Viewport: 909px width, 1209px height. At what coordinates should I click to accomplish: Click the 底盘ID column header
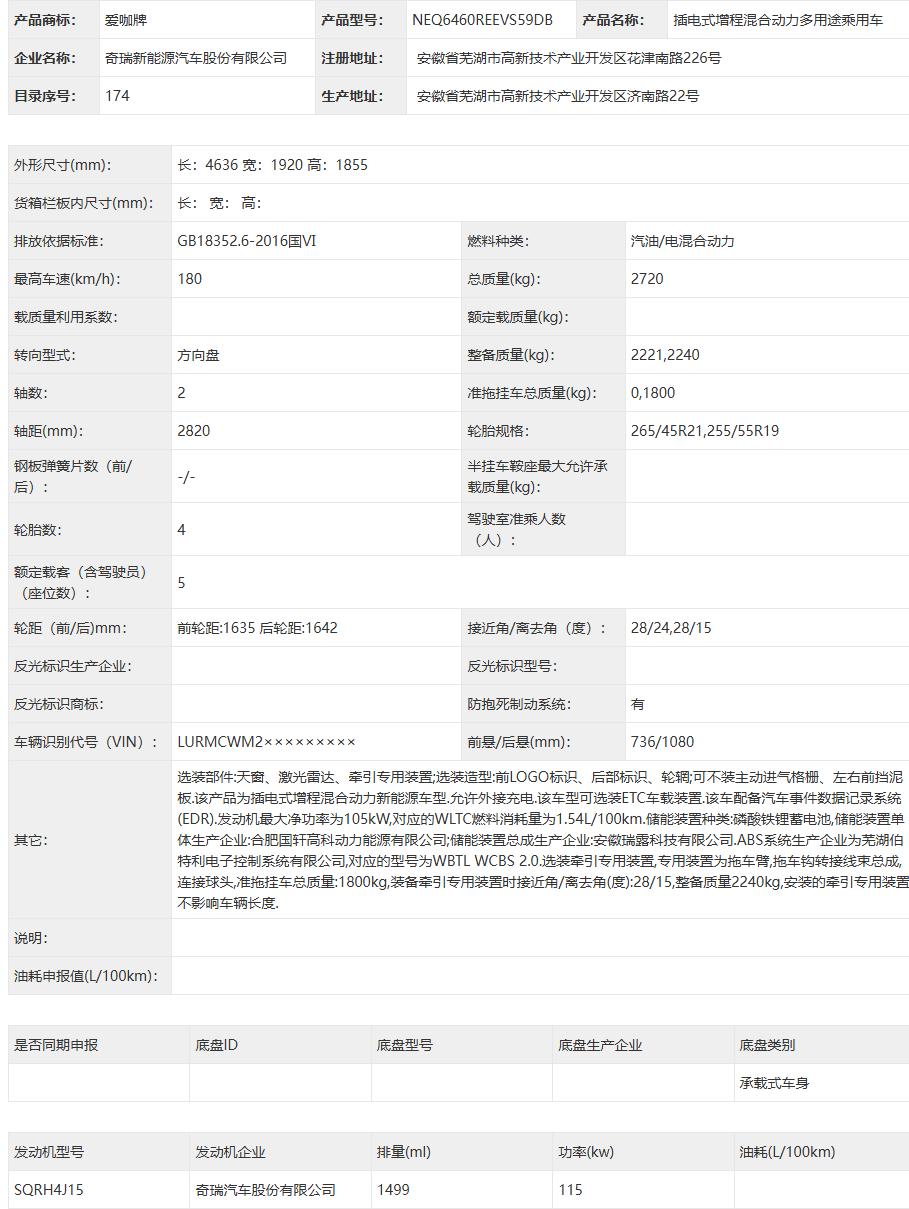(216, 1045)
